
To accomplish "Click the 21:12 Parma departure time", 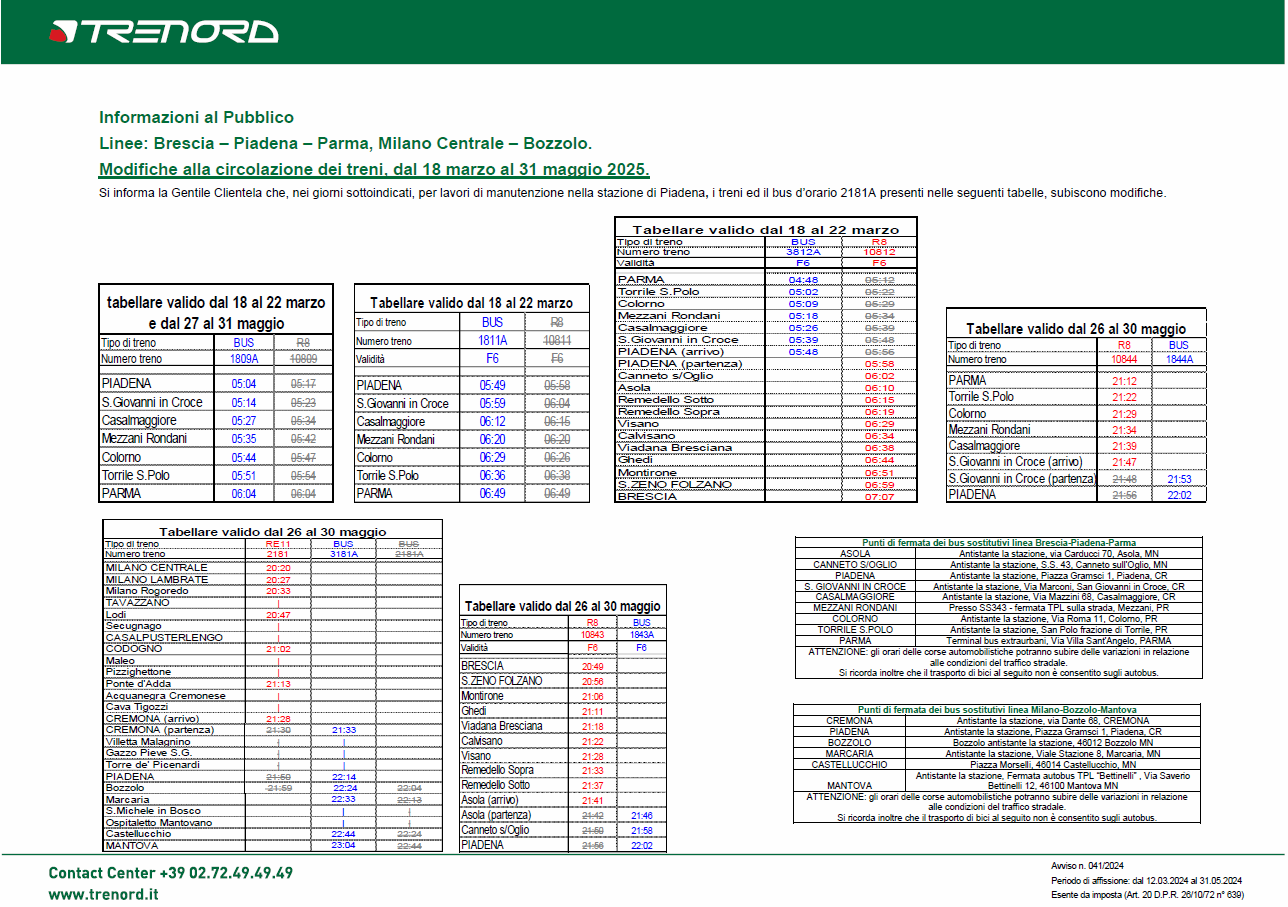I will tap(1126, 381).
